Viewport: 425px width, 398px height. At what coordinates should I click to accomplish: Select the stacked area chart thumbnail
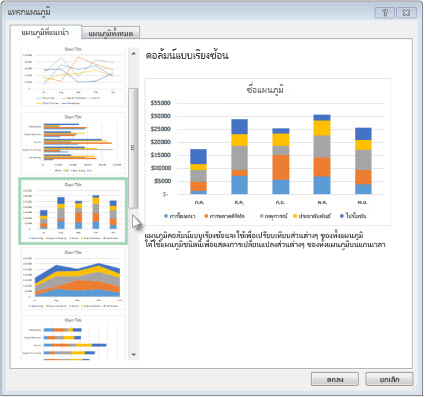[73, 279]
